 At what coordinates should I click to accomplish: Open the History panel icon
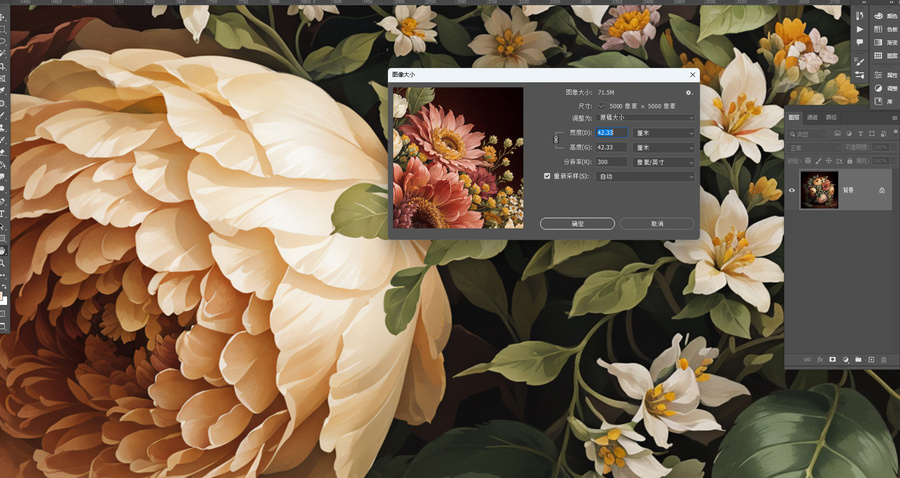[x=860, y=15]
